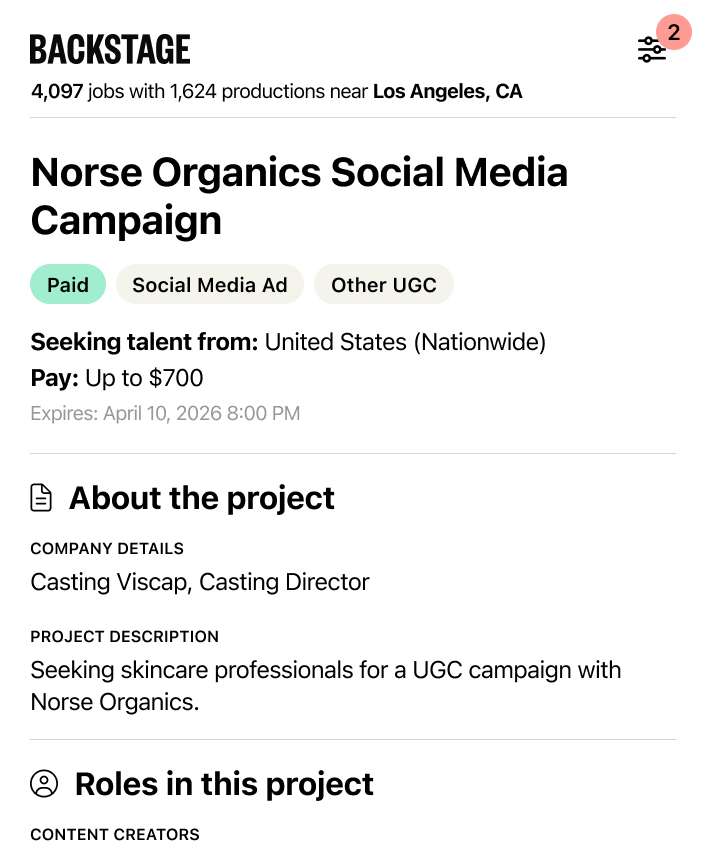
Task: Click the Seeking talent from United States line
Action: click(x=288, y=343)
